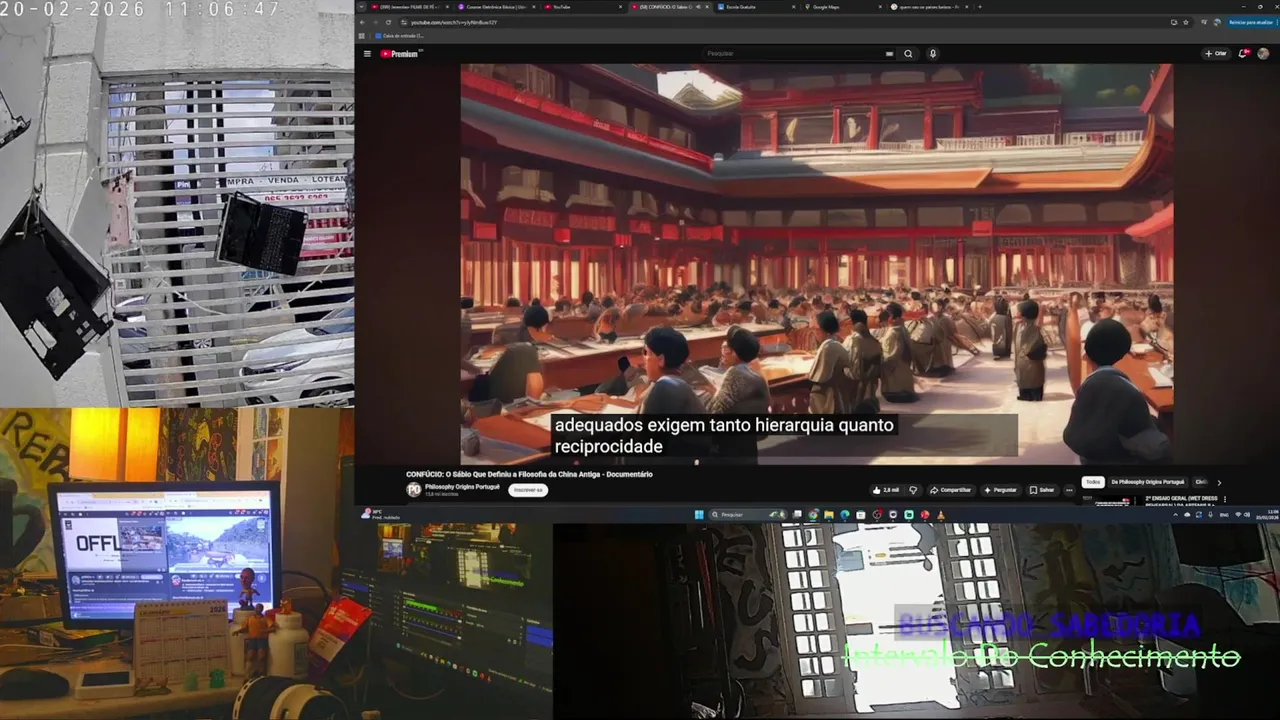
Task: Open the volume icon in the system tray
Action: pyautogui.click(x=1247, y=515)
